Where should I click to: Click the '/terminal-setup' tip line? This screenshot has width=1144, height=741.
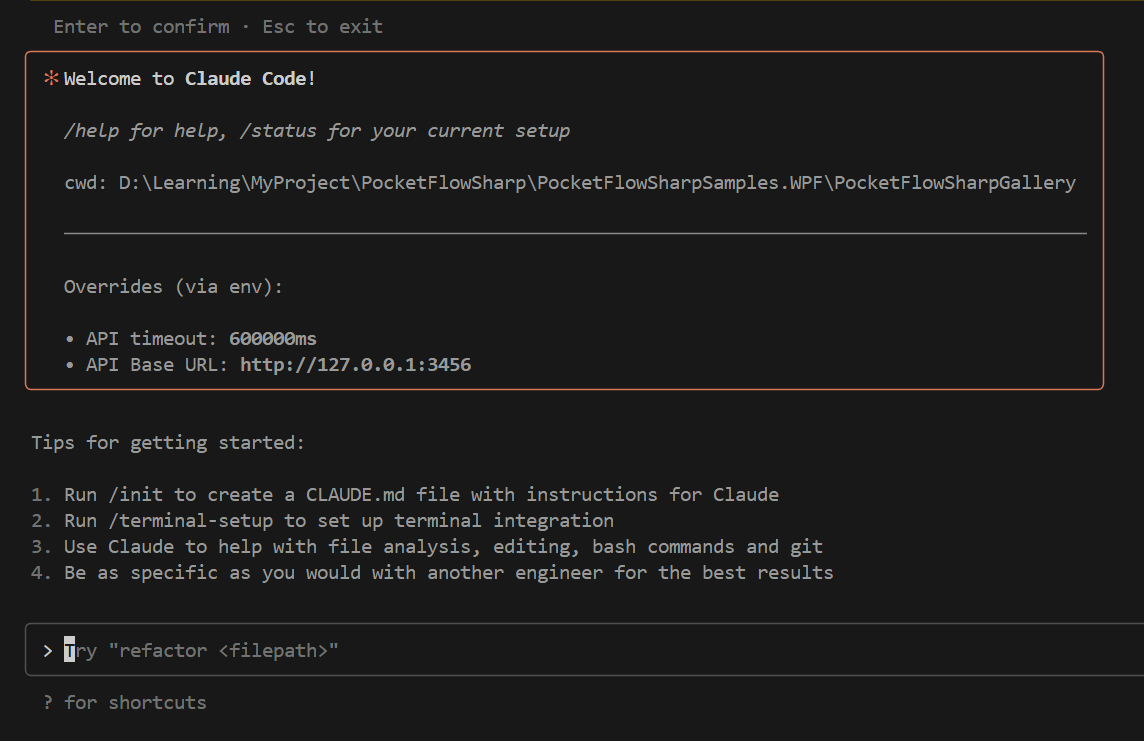tap(338, 521)
